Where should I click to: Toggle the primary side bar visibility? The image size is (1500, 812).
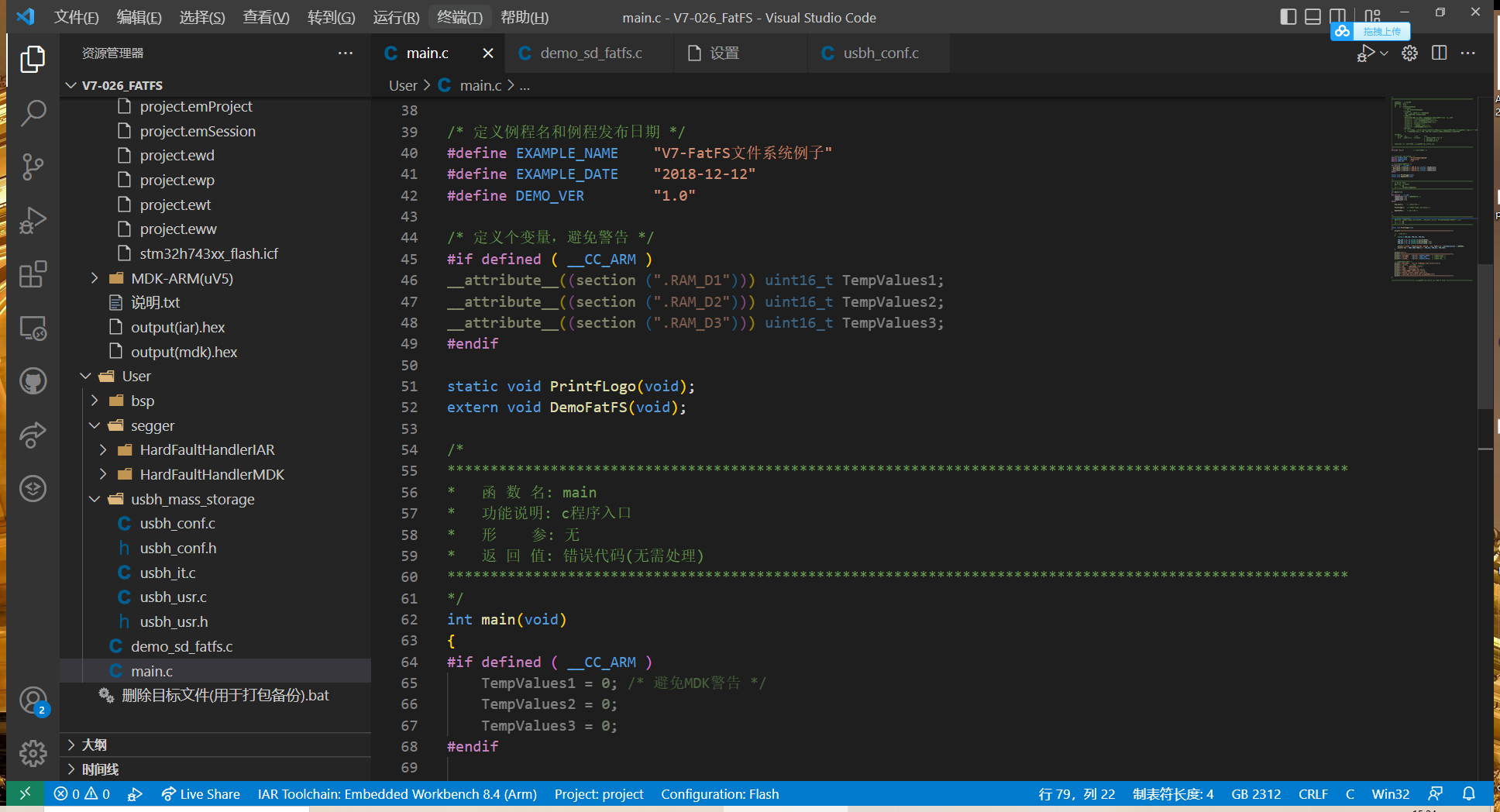click(x=1288, y=16)
